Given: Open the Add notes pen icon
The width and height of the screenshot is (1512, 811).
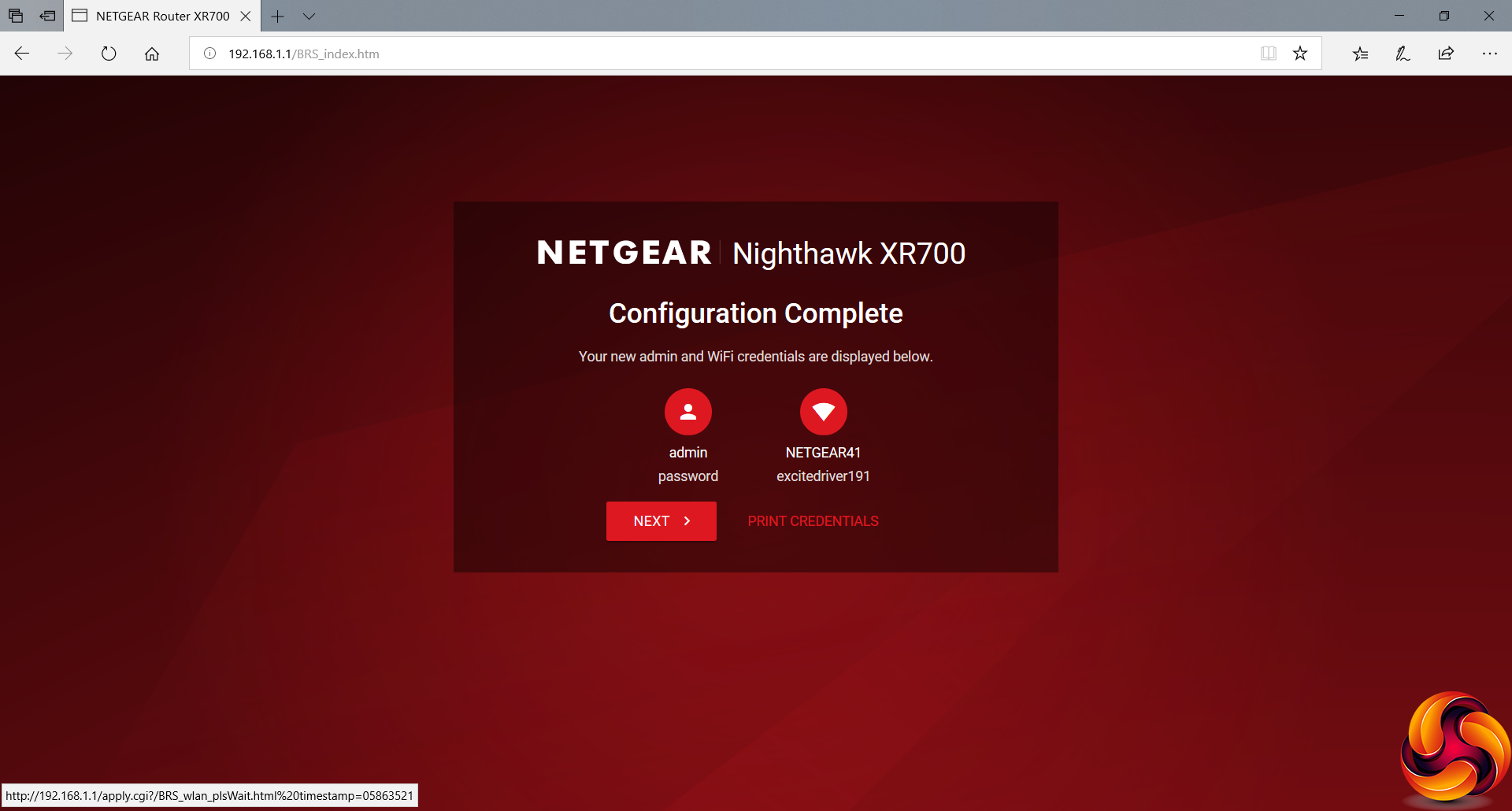Looking at the screenshot, I should tap(1403, 54).
